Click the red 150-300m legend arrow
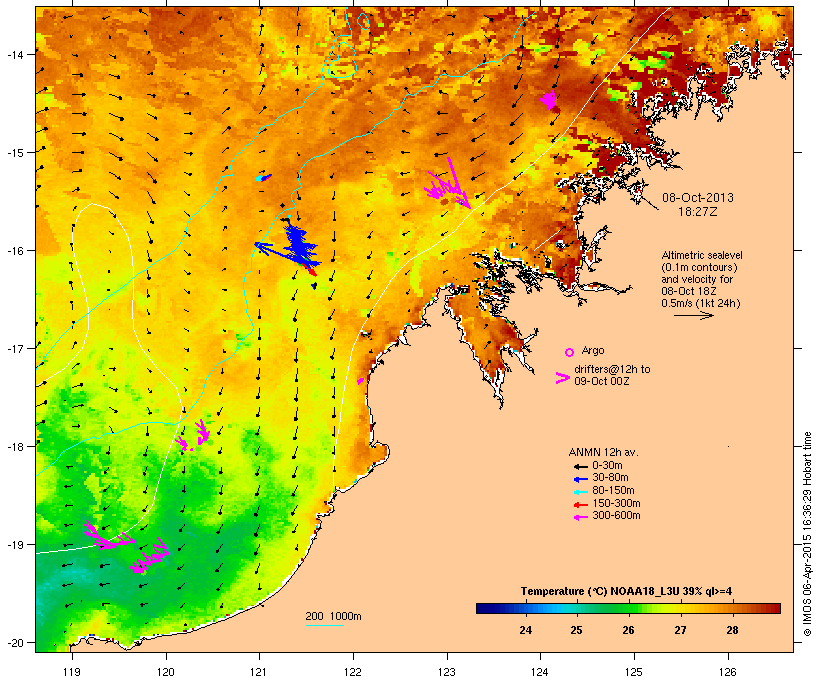Viewport: 820px width, 680px height. 580,504
